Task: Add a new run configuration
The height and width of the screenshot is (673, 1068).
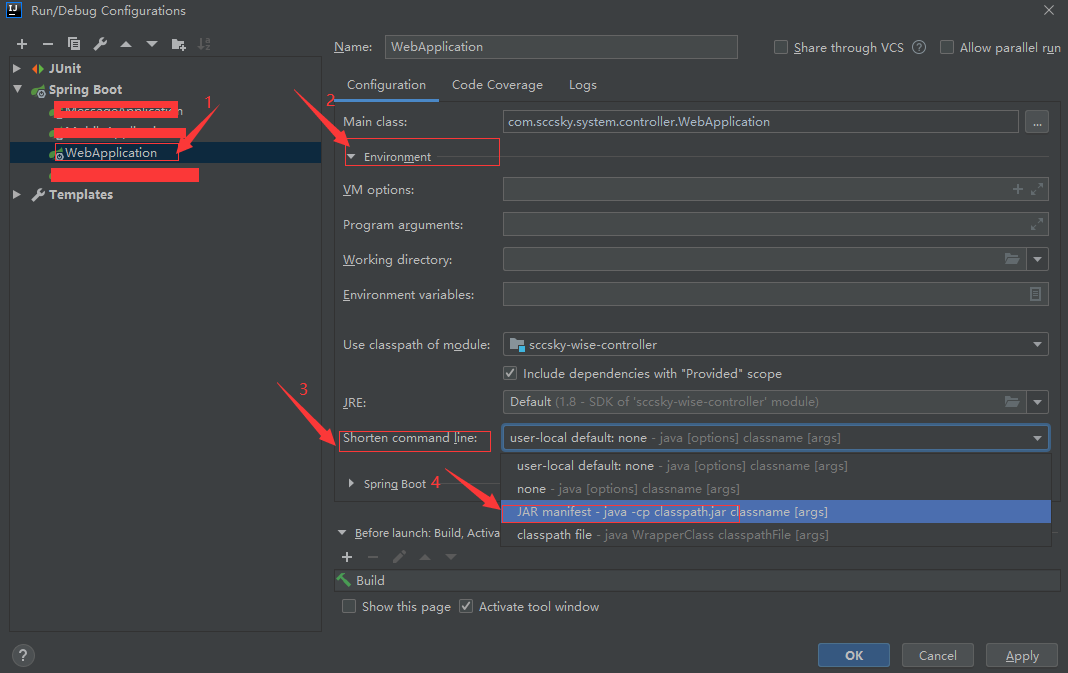Action: (x=21, y=44)
